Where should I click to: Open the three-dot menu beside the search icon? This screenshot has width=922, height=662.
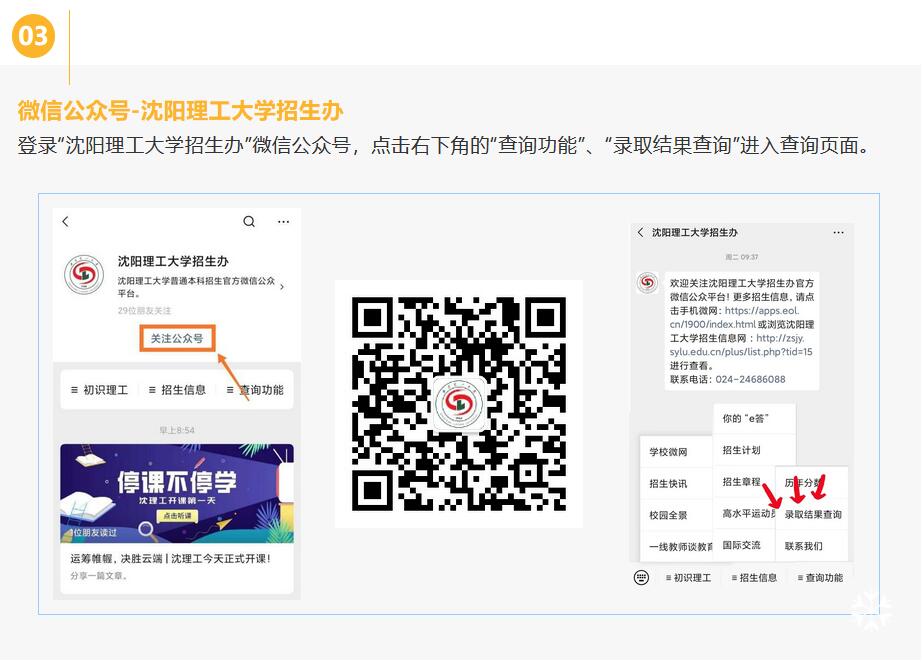[283, 222]
